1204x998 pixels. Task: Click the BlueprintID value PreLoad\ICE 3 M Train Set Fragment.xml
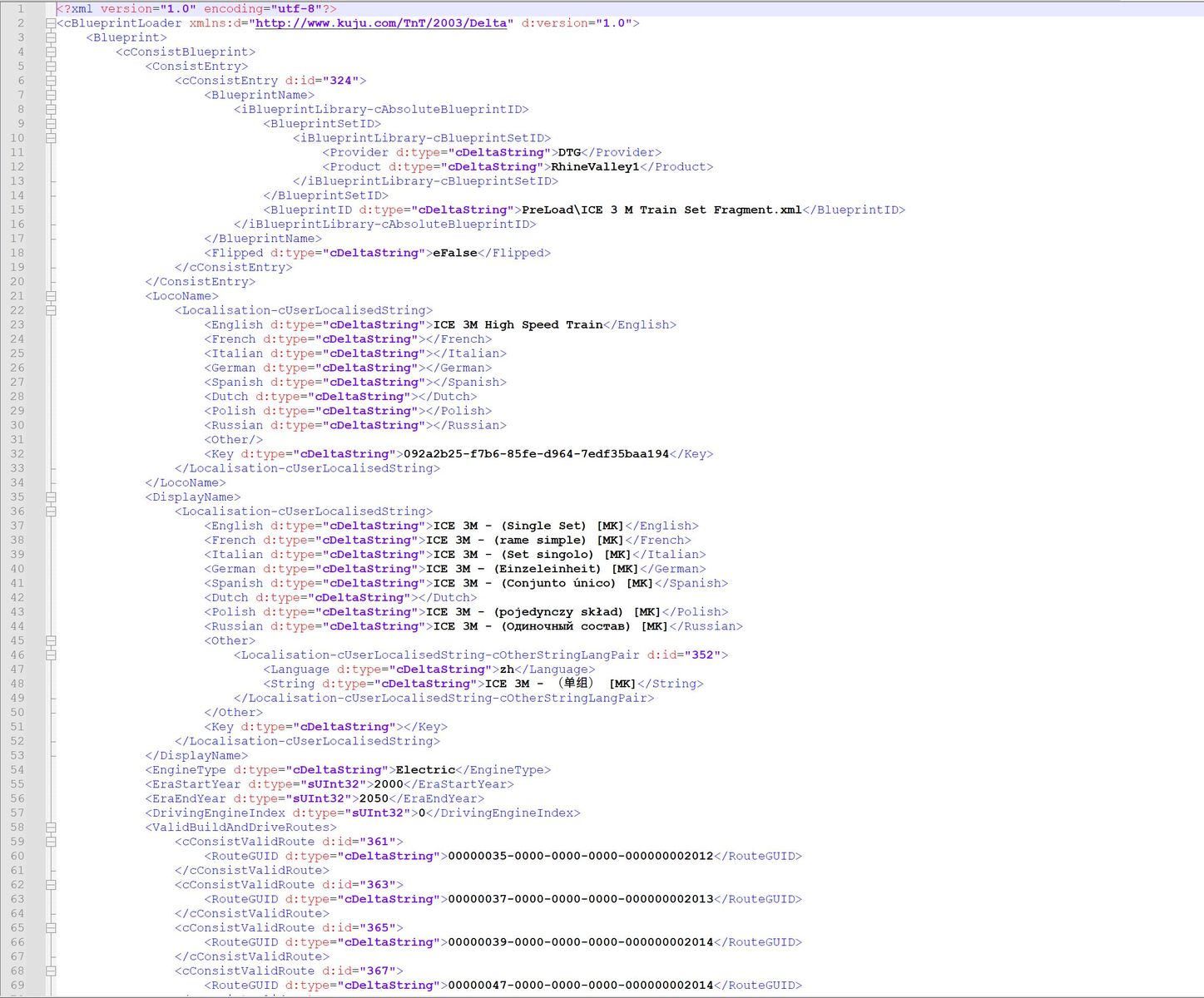point(661,210)
